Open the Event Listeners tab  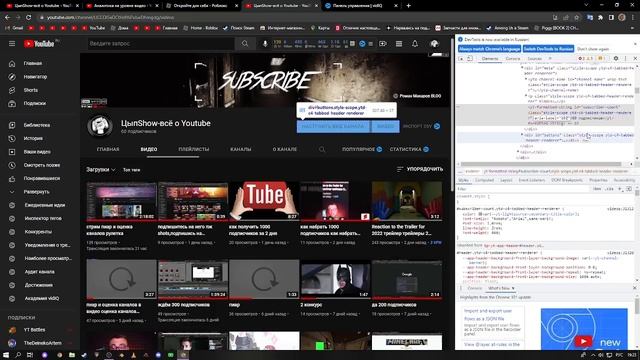click(x=532, y=180)
